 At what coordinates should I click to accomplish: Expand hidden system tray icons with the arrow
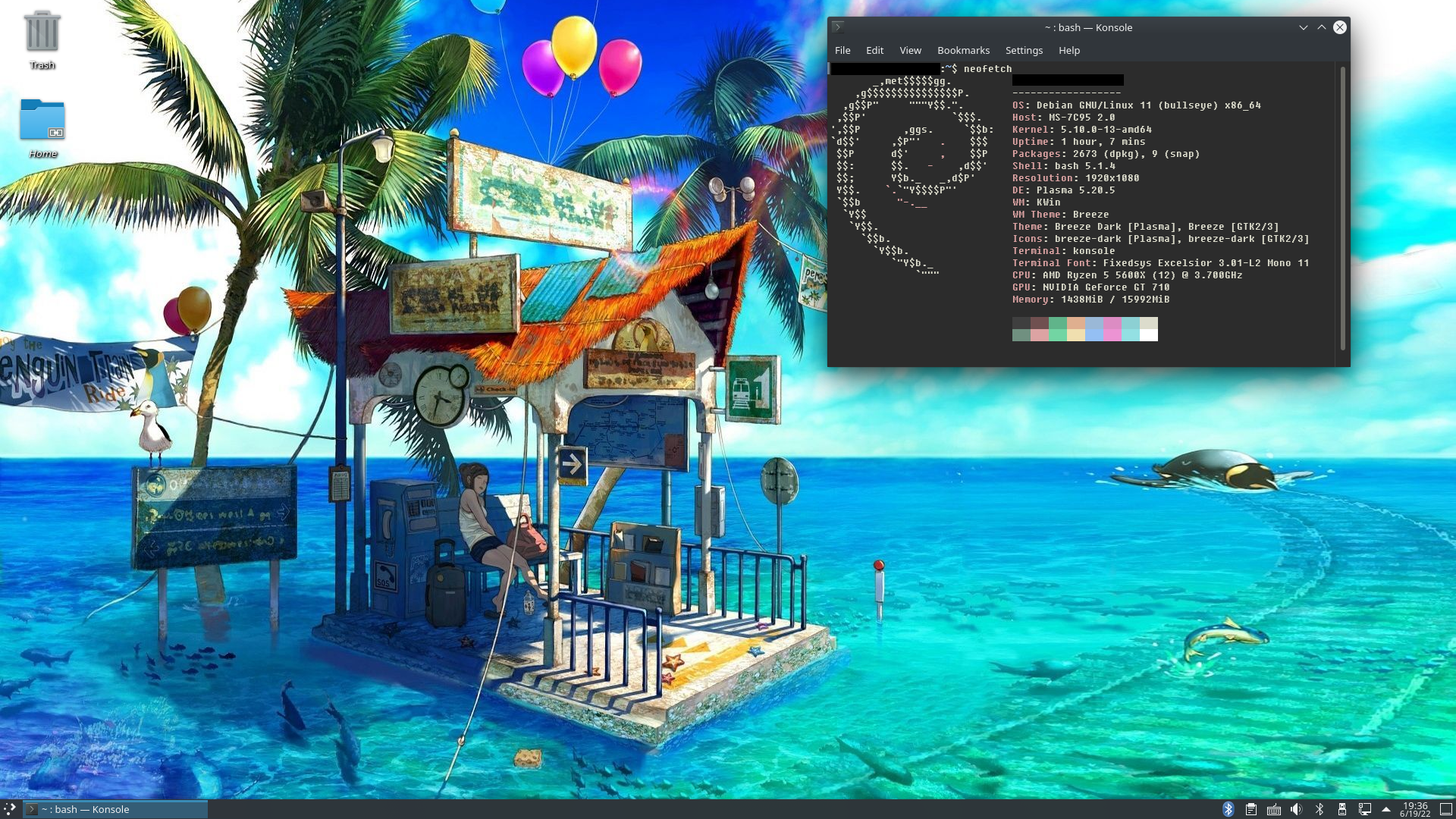(x=1388, y=809)
